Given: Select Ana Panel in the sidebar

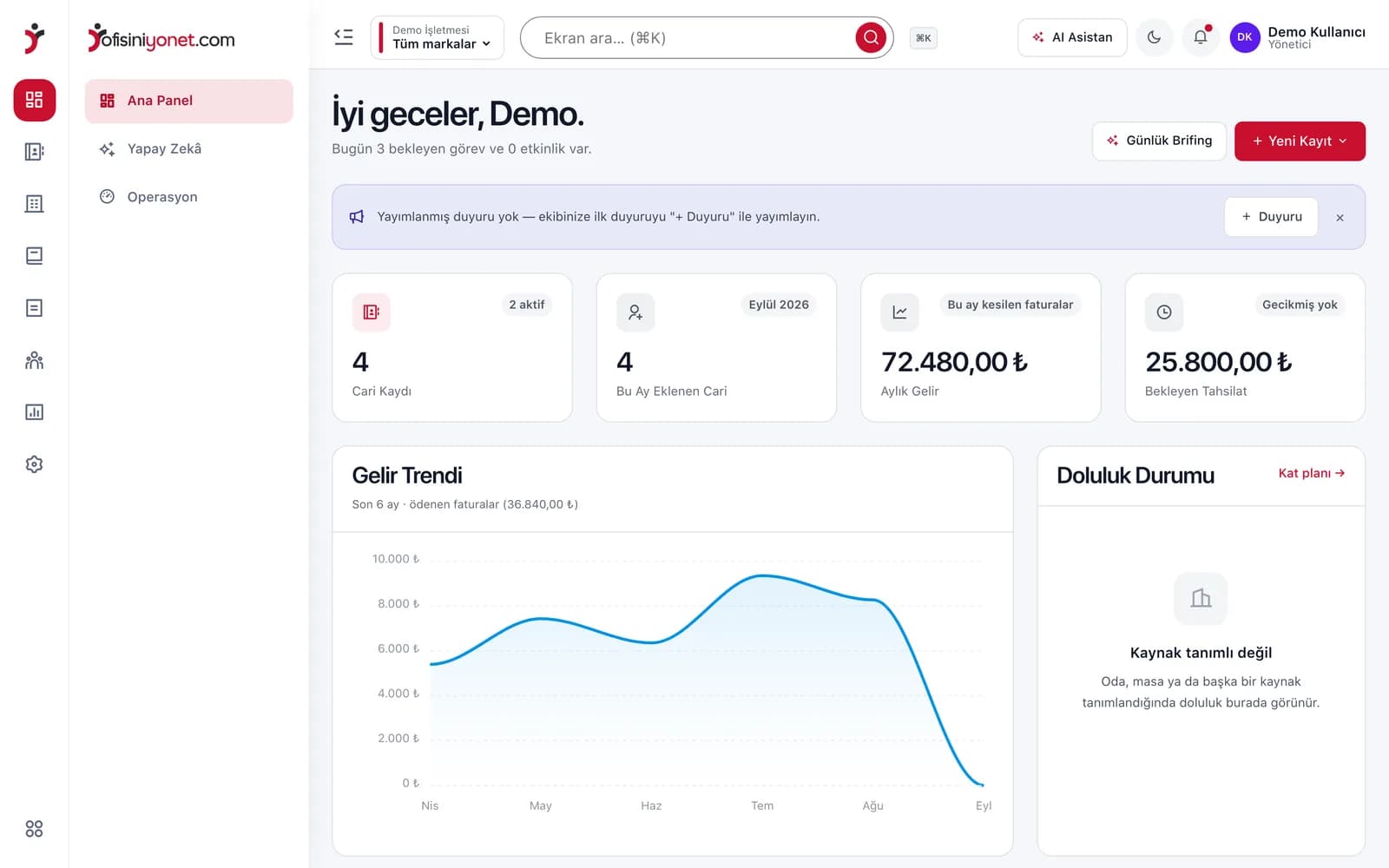Looking at the screenshot, I should [x=189, y=101].
